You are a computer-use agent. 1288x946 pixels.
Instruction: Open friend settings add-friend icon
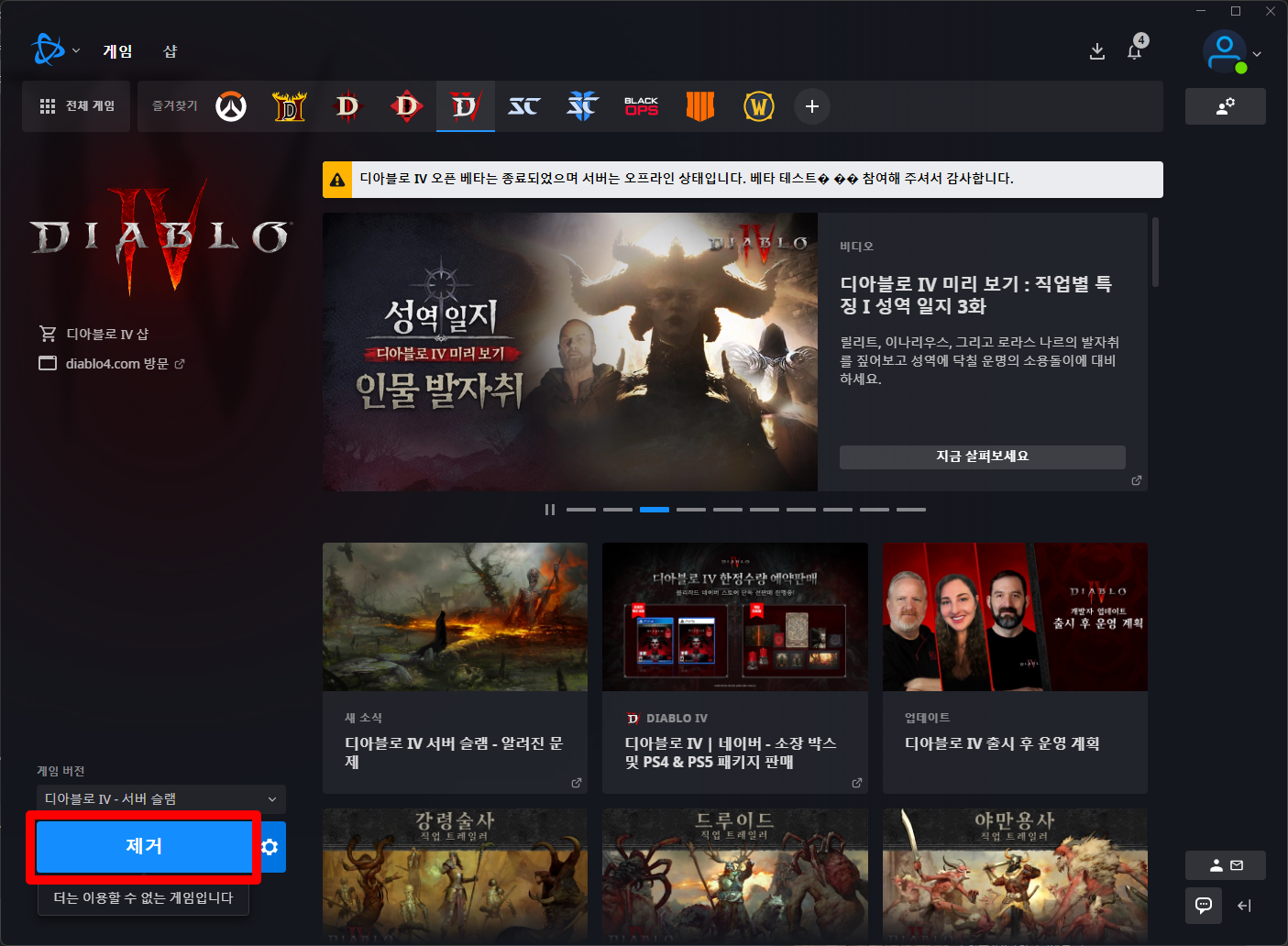click(1226, 106)
